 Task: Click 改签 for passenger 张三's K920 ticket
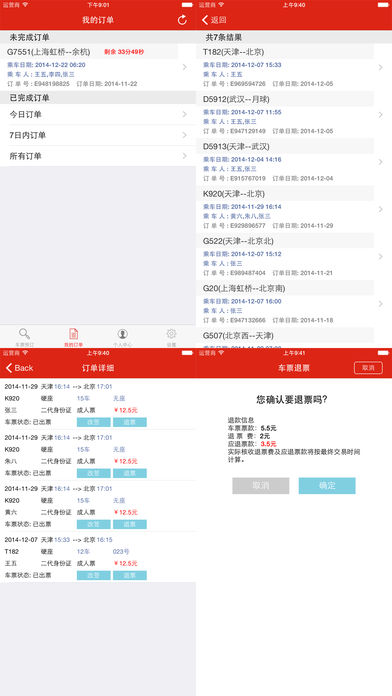pos(94,422)
